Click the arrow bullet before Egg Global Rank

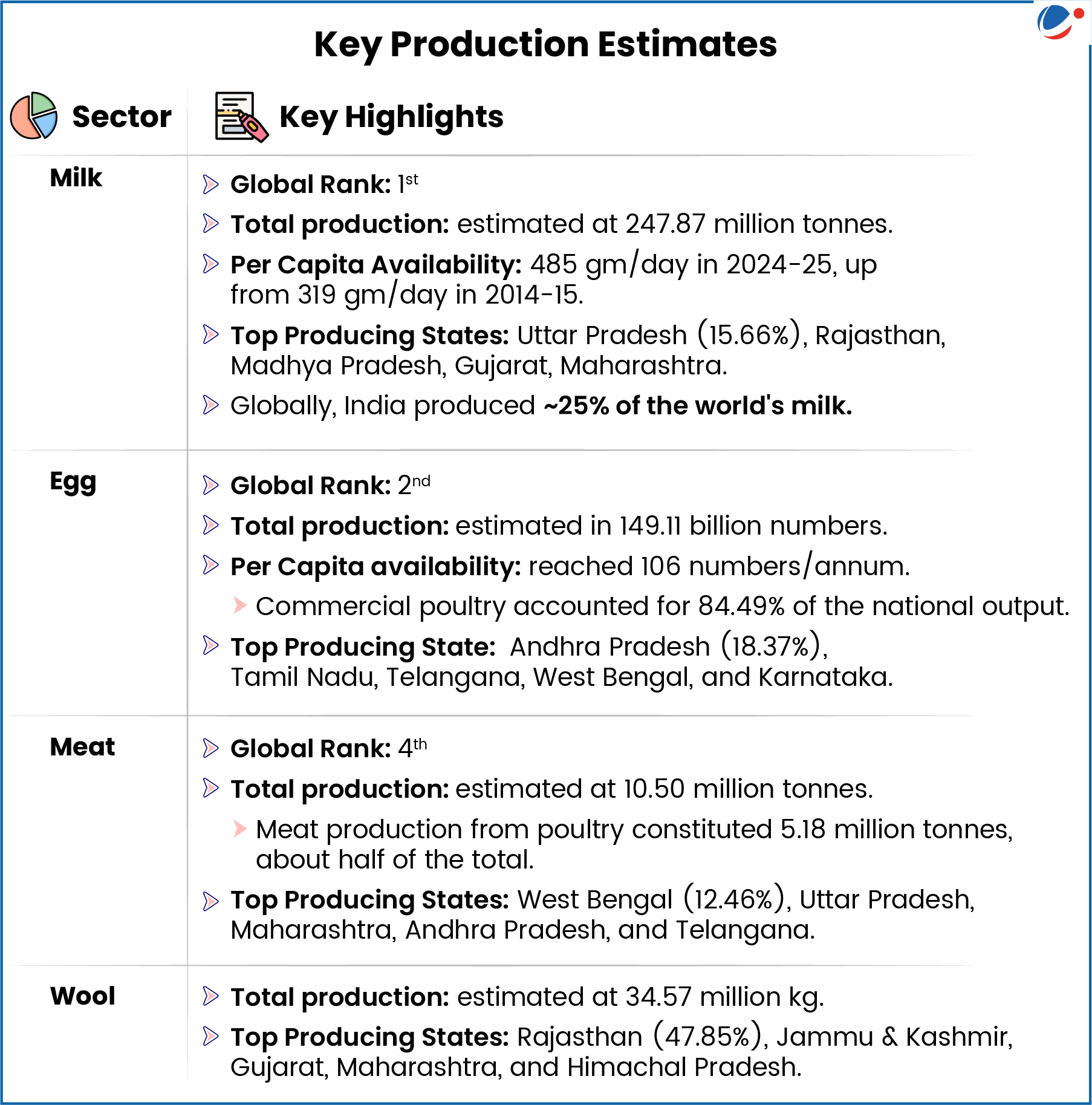[x=210, y=485]
